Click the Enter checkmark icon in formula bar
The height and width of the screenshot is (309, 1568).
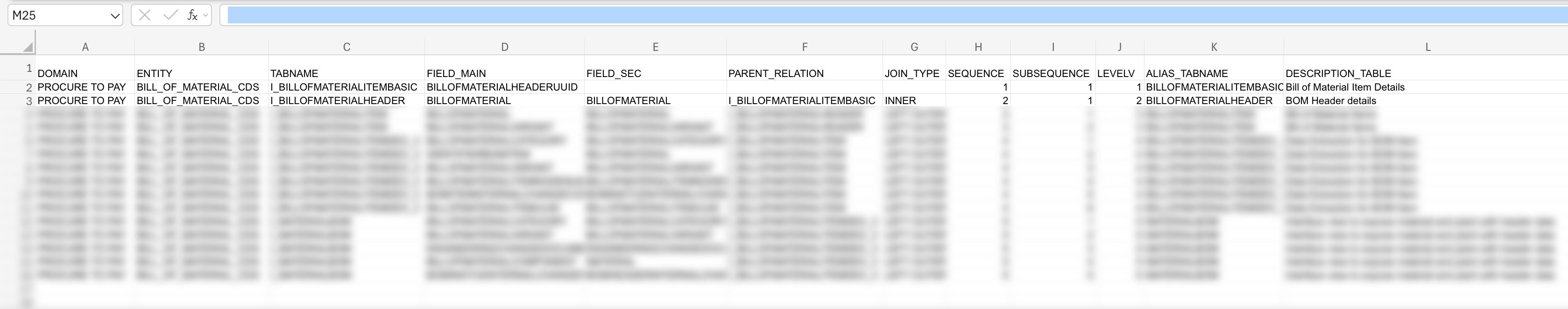click(170, 15)
